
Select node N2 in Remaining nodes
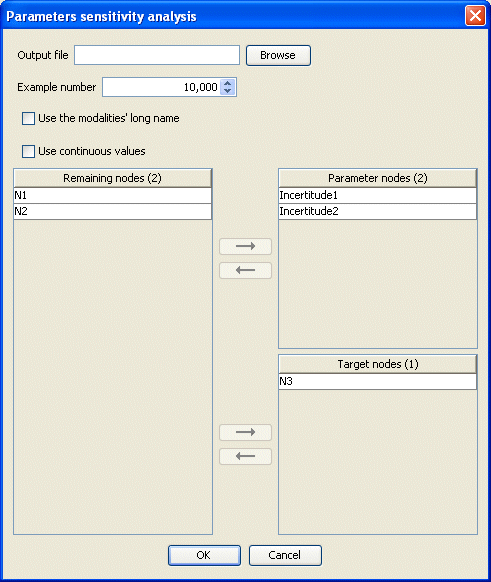pyautogui.click(x=112, y=211)
